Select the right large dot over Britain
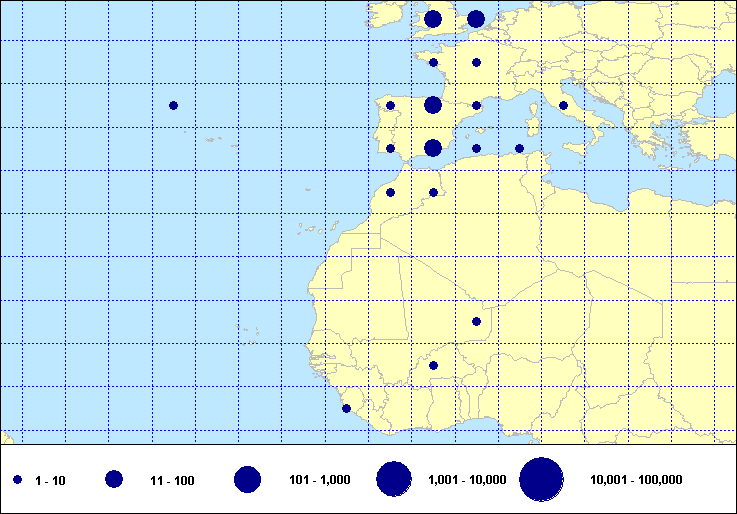737x514 pixels. [476, 19]
